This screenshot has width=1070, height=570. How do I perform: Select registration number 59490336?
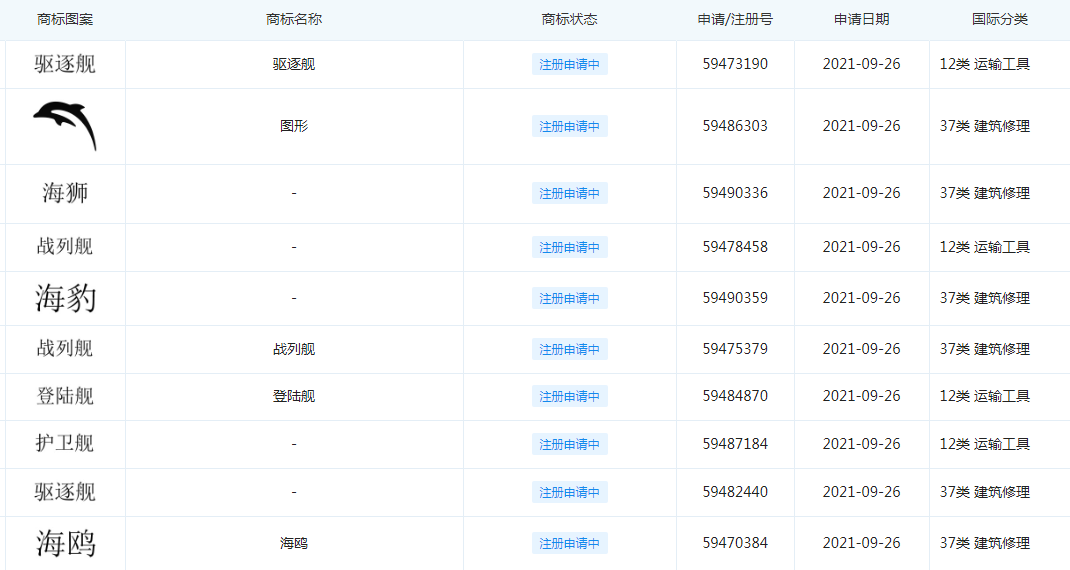735,193
